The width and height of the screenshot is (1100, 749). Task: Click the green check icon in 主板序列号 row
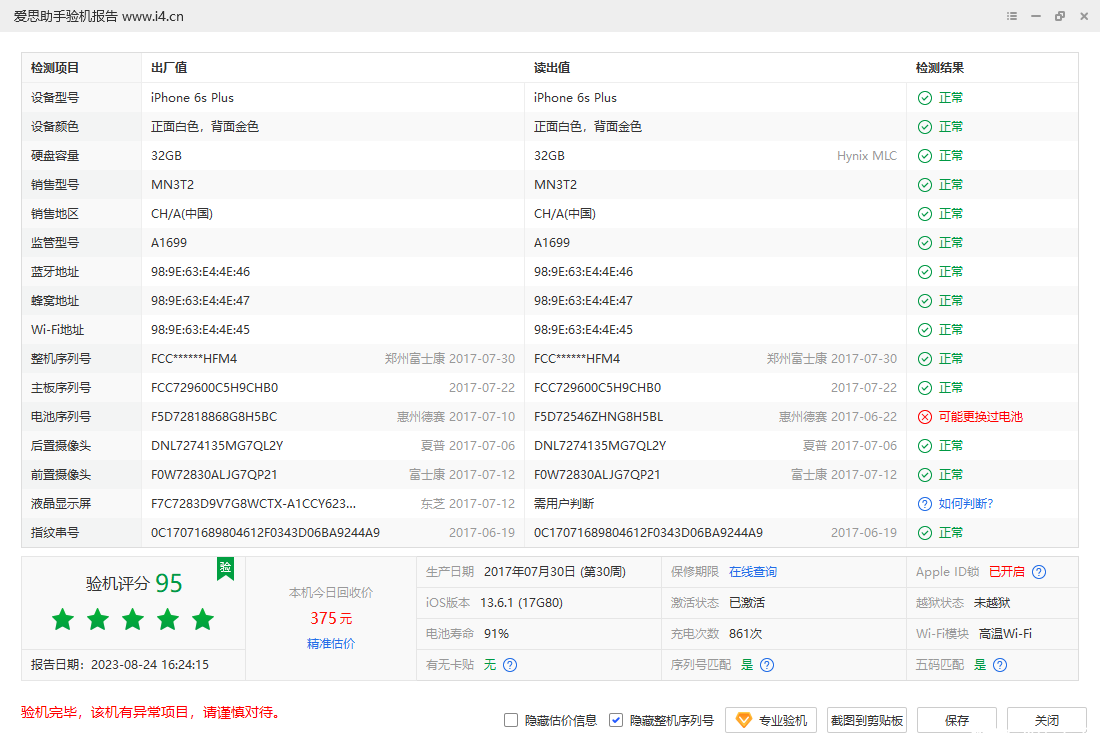click(x=925, y=389)
